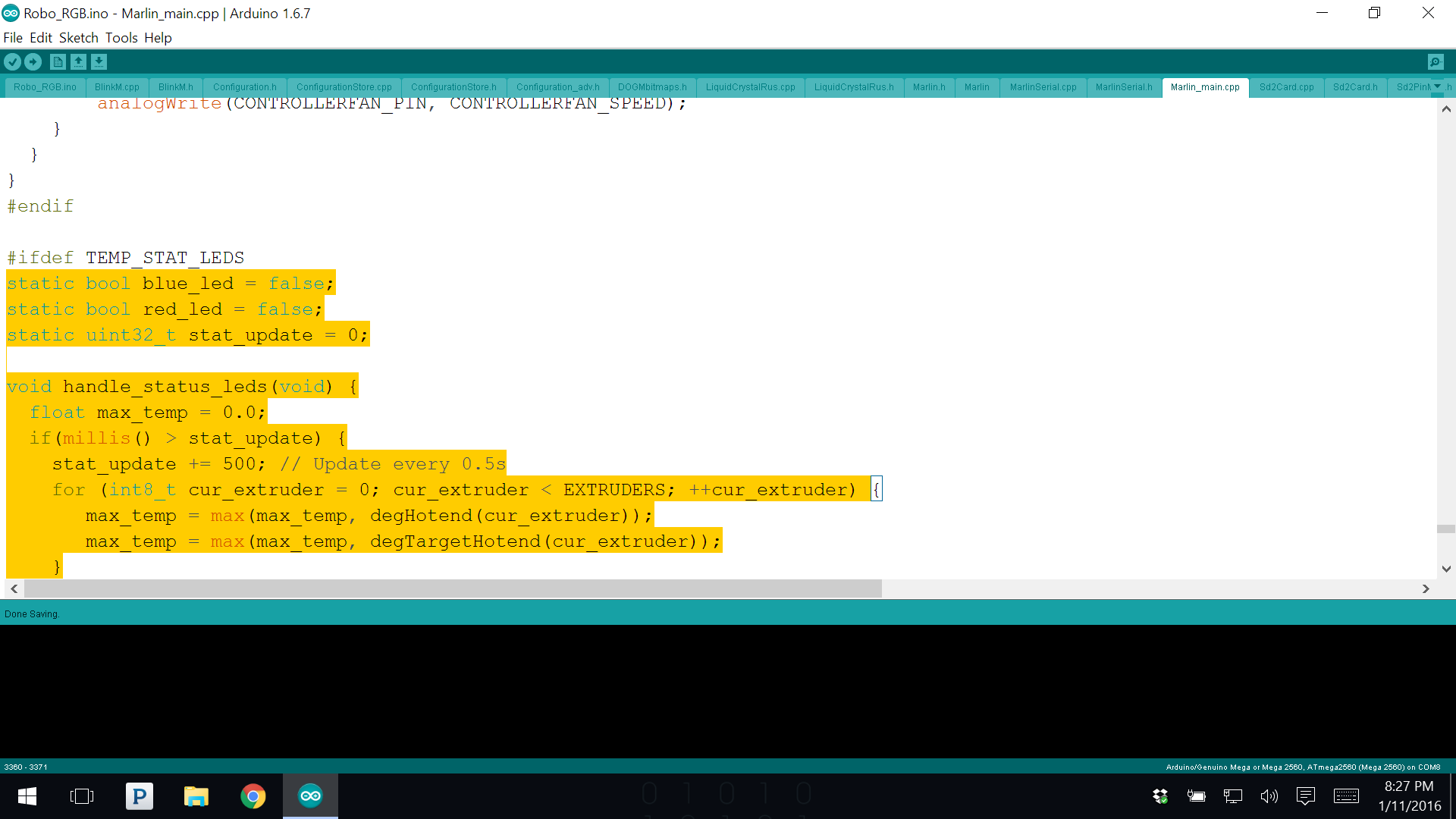Screen dimensions: 1456x819
Task: Click the vertical scrollbar thumb
Action: [1446, 529]
